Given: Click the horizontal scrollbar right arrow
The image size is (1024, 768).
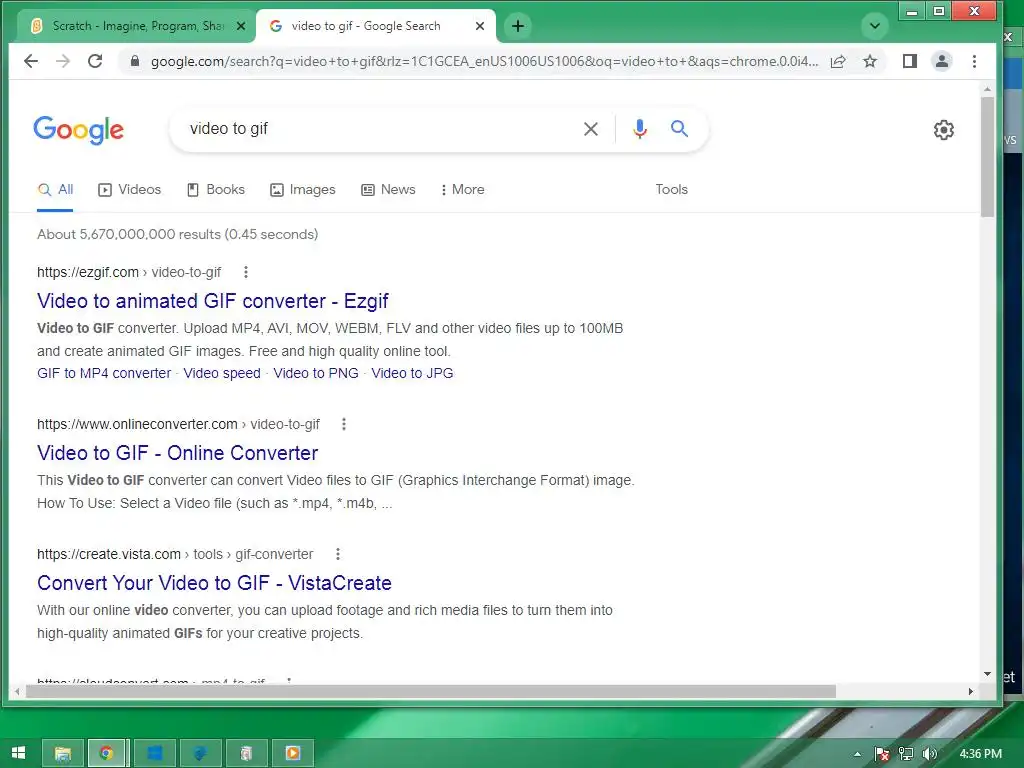Looking at the screenshot, I should pyautogui.click(x=970, y=691).
